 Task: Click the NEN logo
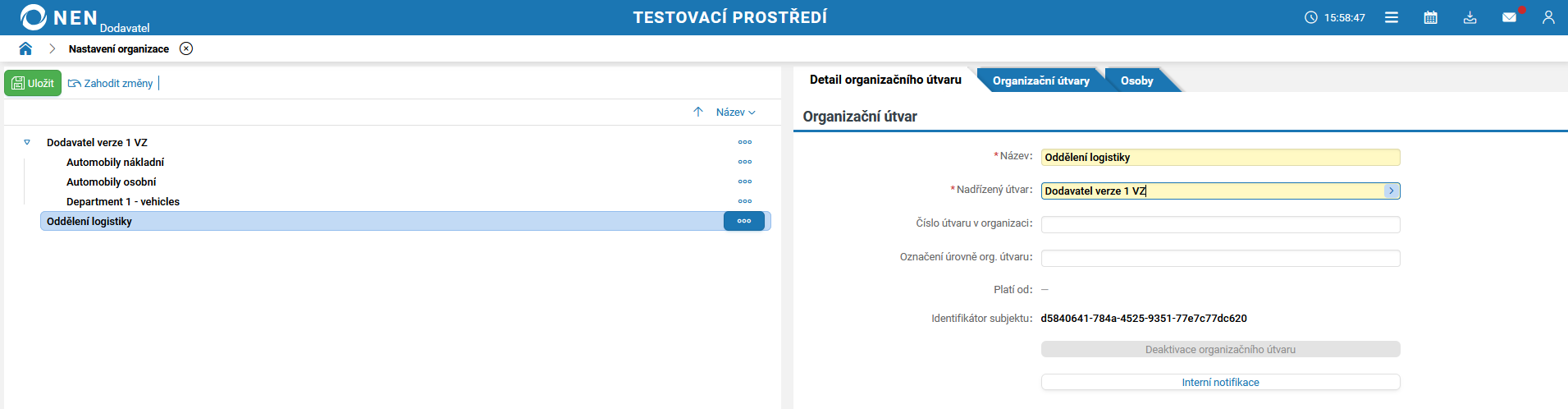tap(59, 17)
